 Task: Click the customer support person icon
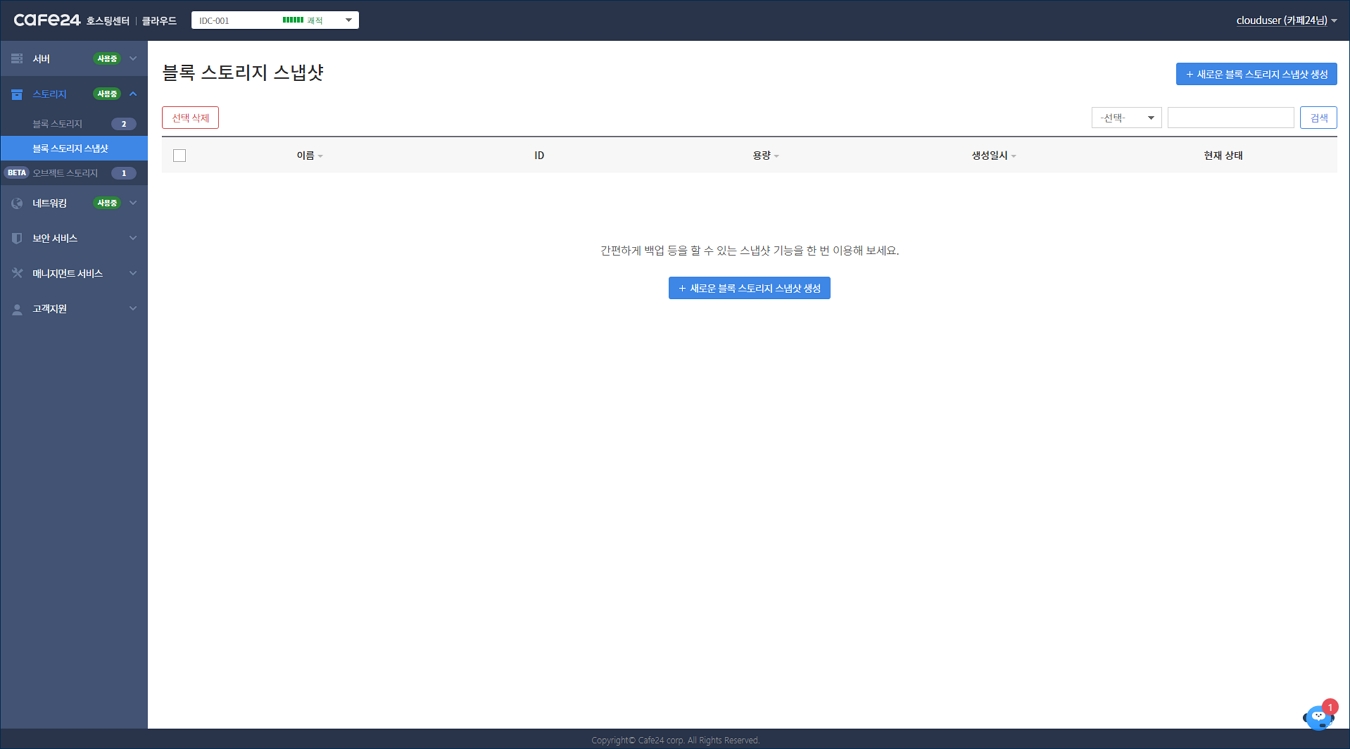17,310
